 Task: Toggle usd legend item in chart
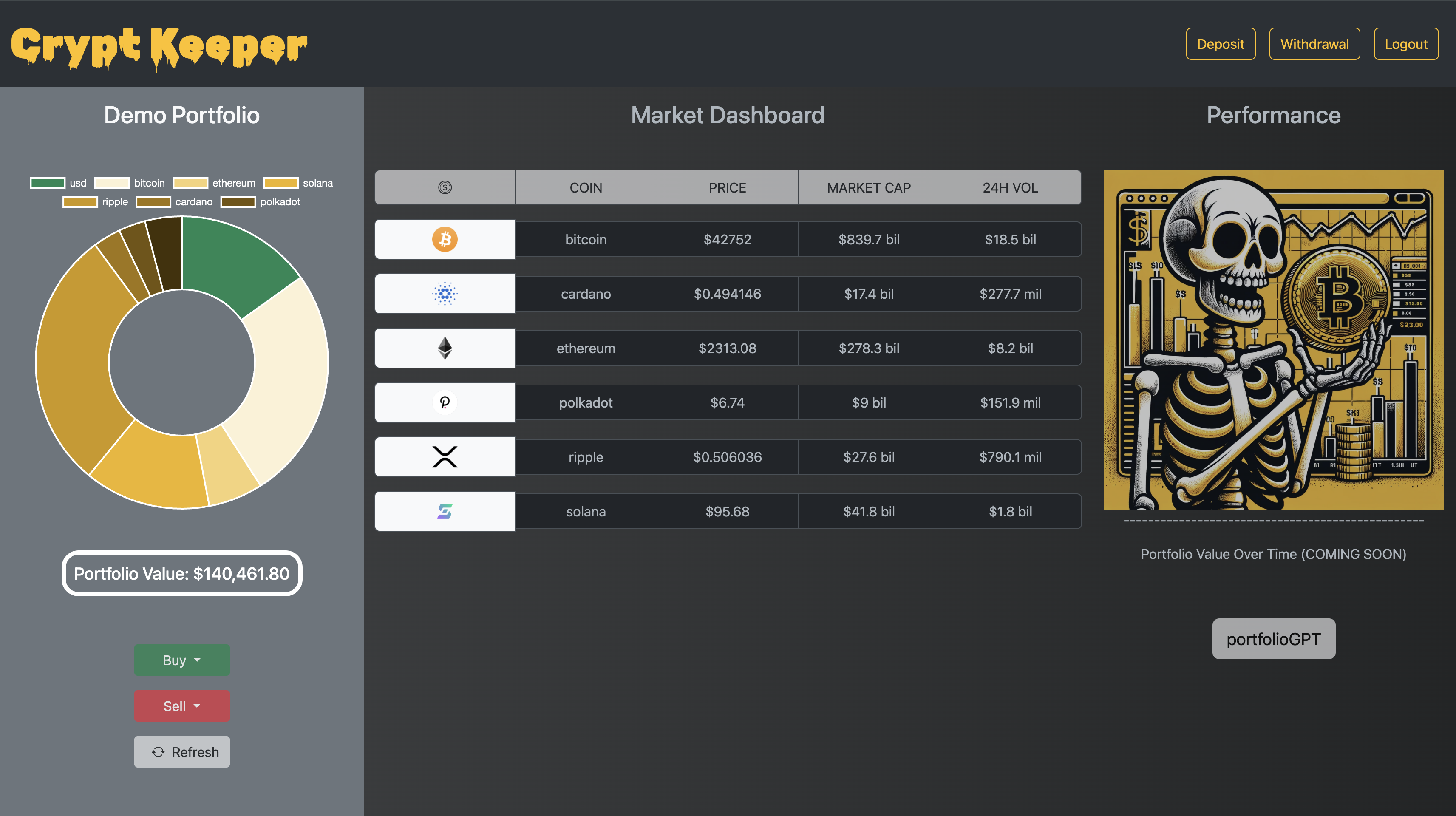[59, 183]
